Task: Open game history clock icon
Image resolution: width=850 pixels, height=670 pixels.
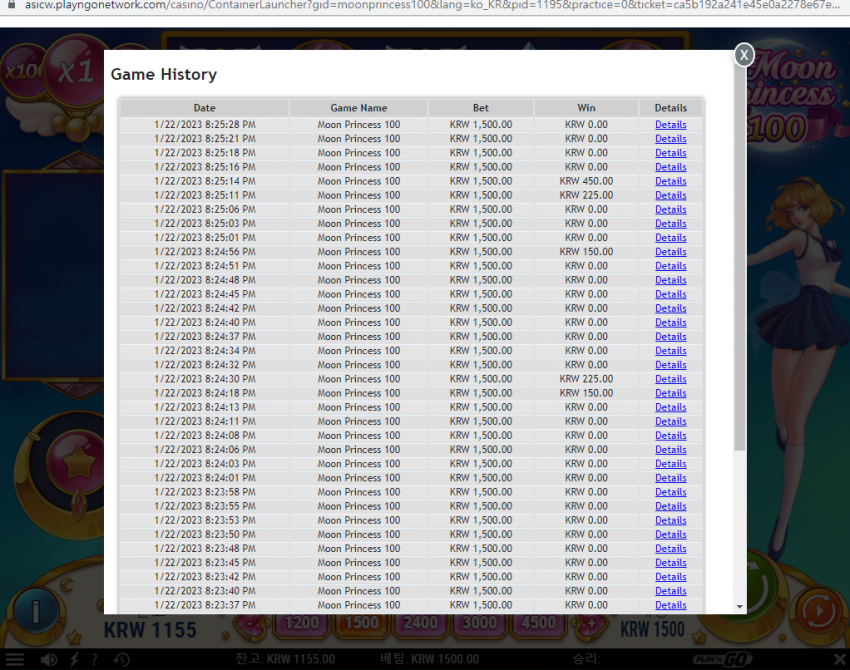Action: (x=121, y=659)
